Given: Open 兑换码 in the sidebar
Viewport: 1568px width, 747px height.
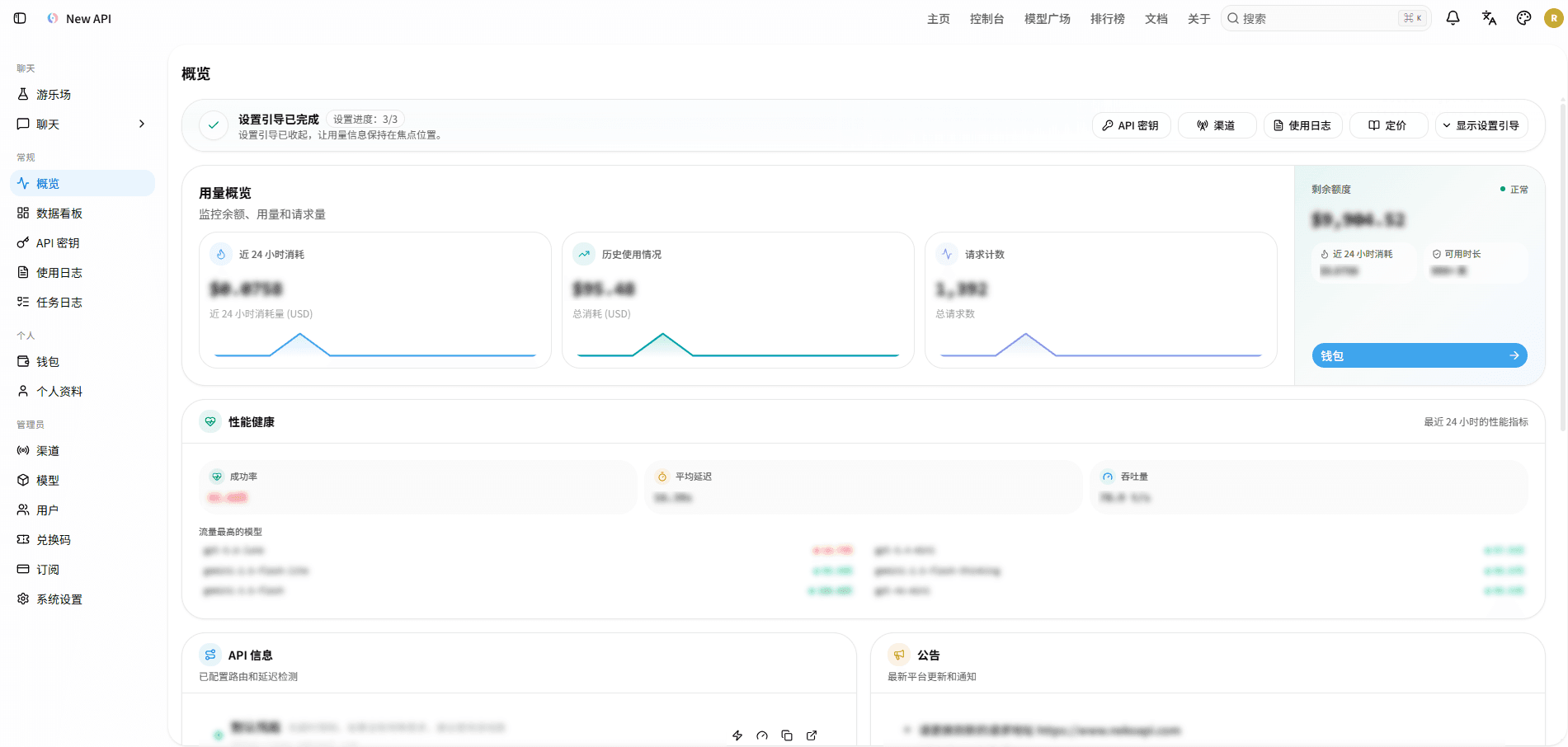Looking at the screenshot, I should pos(82,539).
